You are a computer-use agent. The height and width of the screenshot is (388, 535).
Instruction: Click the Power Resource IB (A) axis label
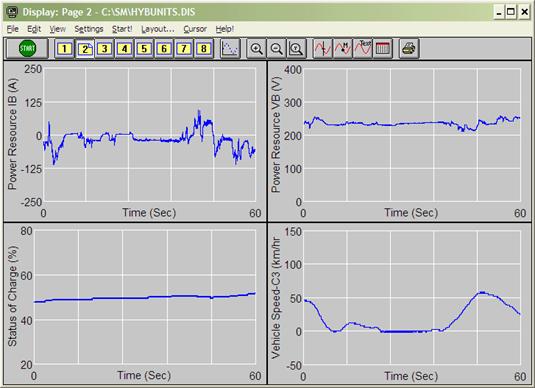(x=12, y=134)
